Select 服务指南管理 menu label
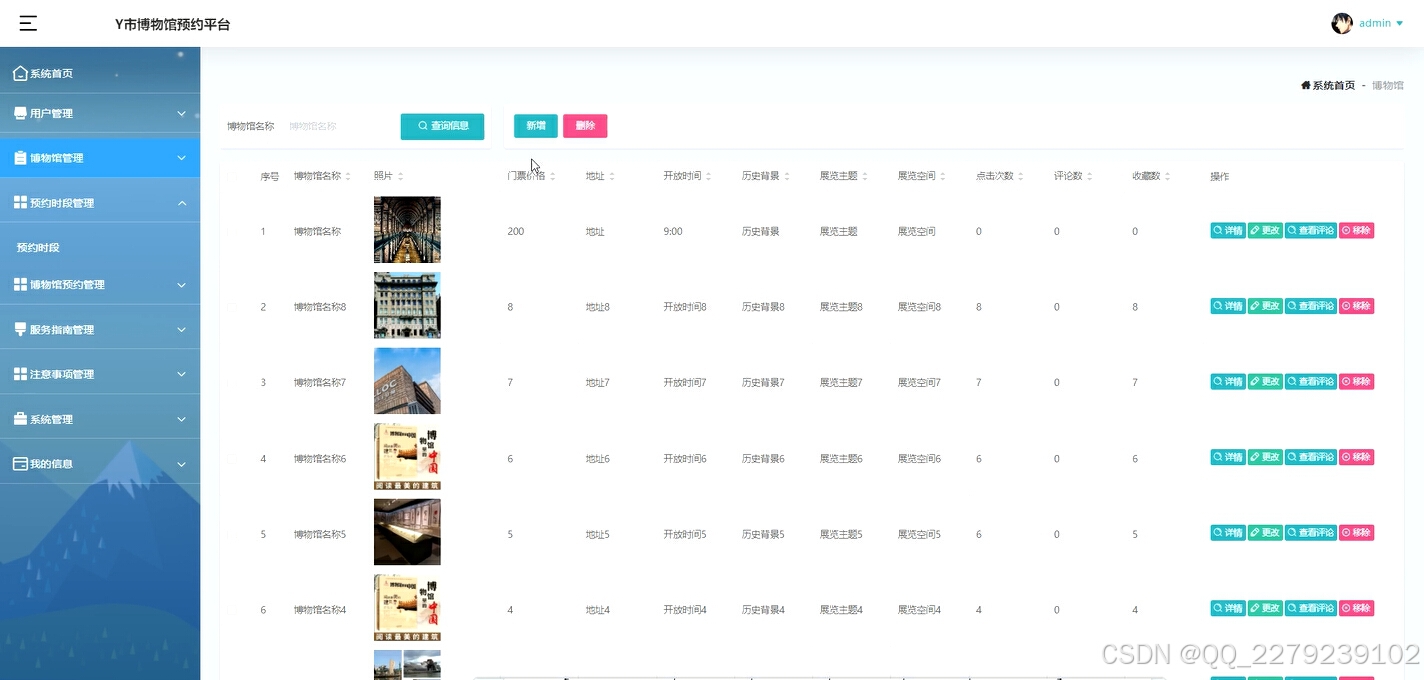Image resolution: width=1424 pixels, height=680 pixels. coord(62,329)
